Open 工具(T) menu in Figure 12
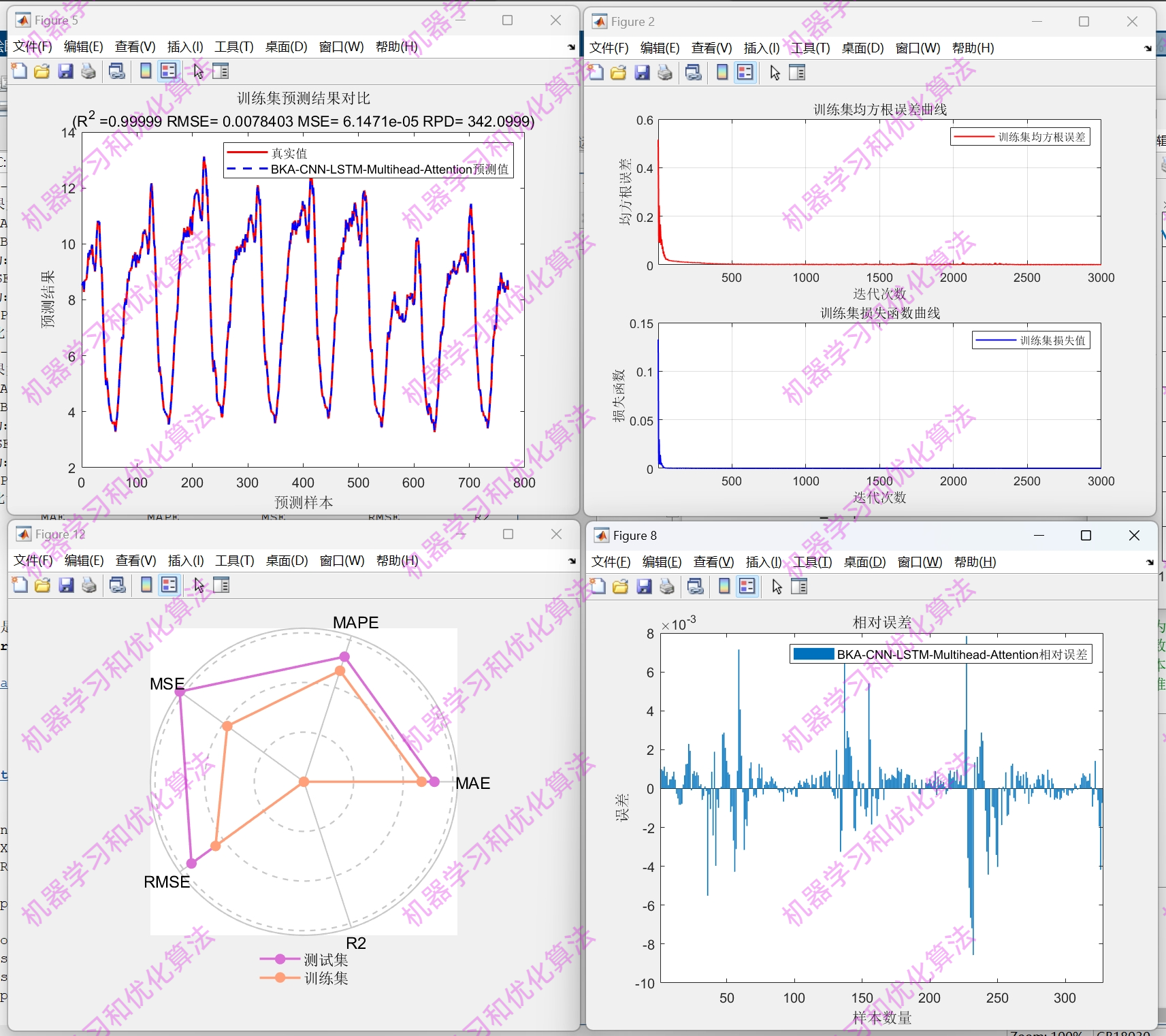The width and height of the screenshot is (1166, 1036). tap(235, 560)
